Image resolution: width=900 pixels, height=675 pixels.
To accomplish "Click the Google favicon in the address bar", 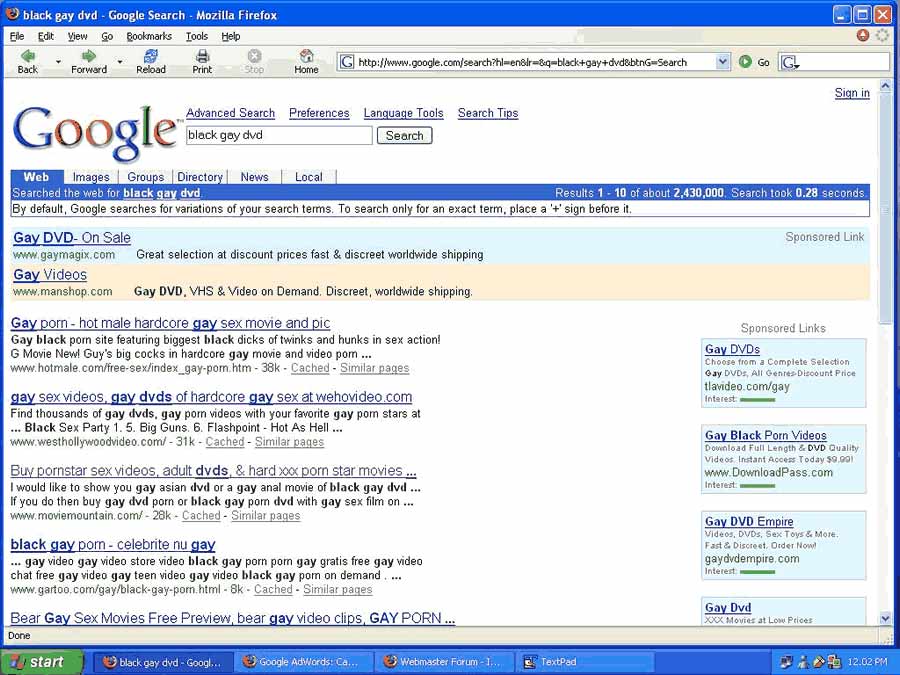I will [347, 61].
